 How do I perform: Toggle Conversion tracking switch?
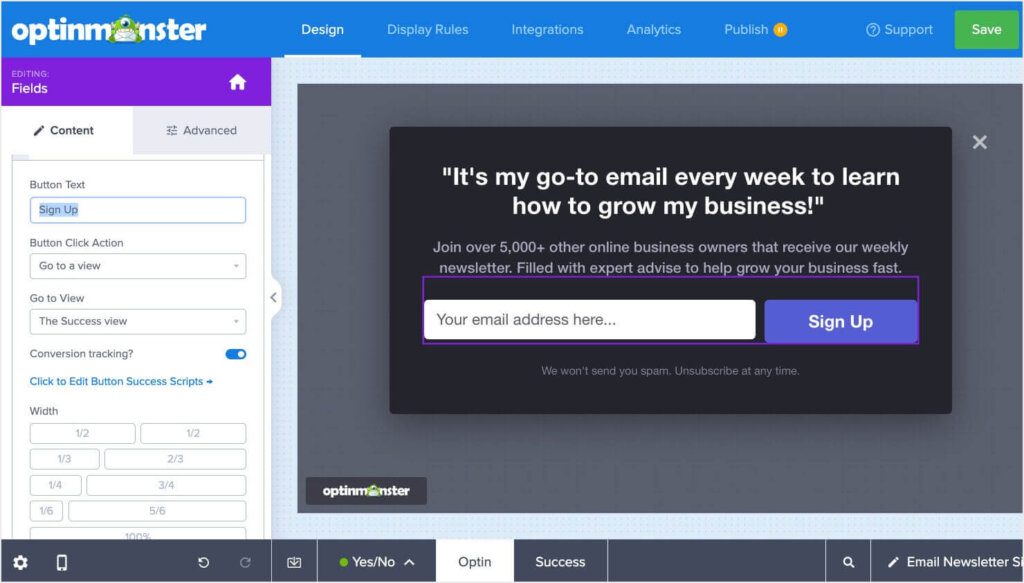click(236, 354)
